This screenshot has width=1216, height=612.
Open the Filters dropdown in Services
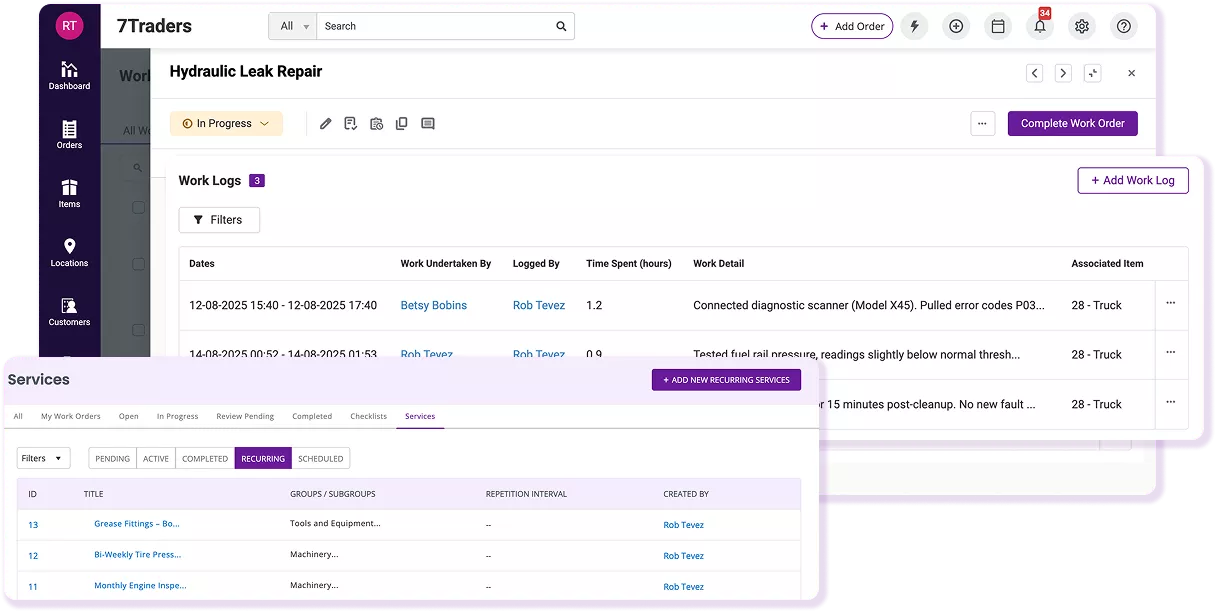tap(43, 459)
